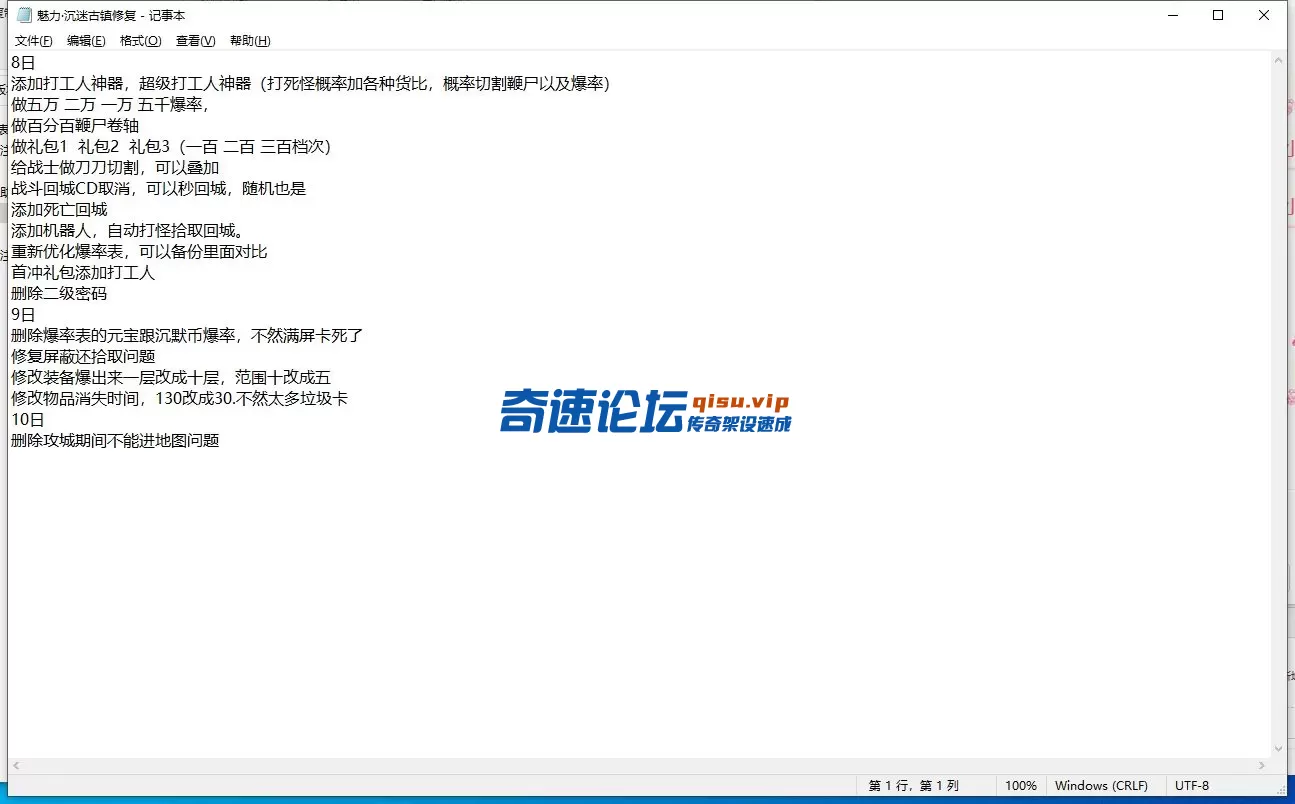Click the horizontal scrollbar left arrow
1295x804 pixels.
[x=16, y=766]
